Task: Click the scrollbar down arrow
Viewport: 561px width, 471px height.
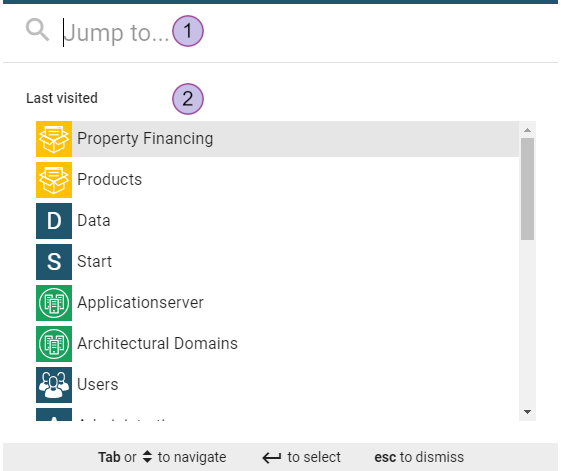Action: [x=527, y=412]
